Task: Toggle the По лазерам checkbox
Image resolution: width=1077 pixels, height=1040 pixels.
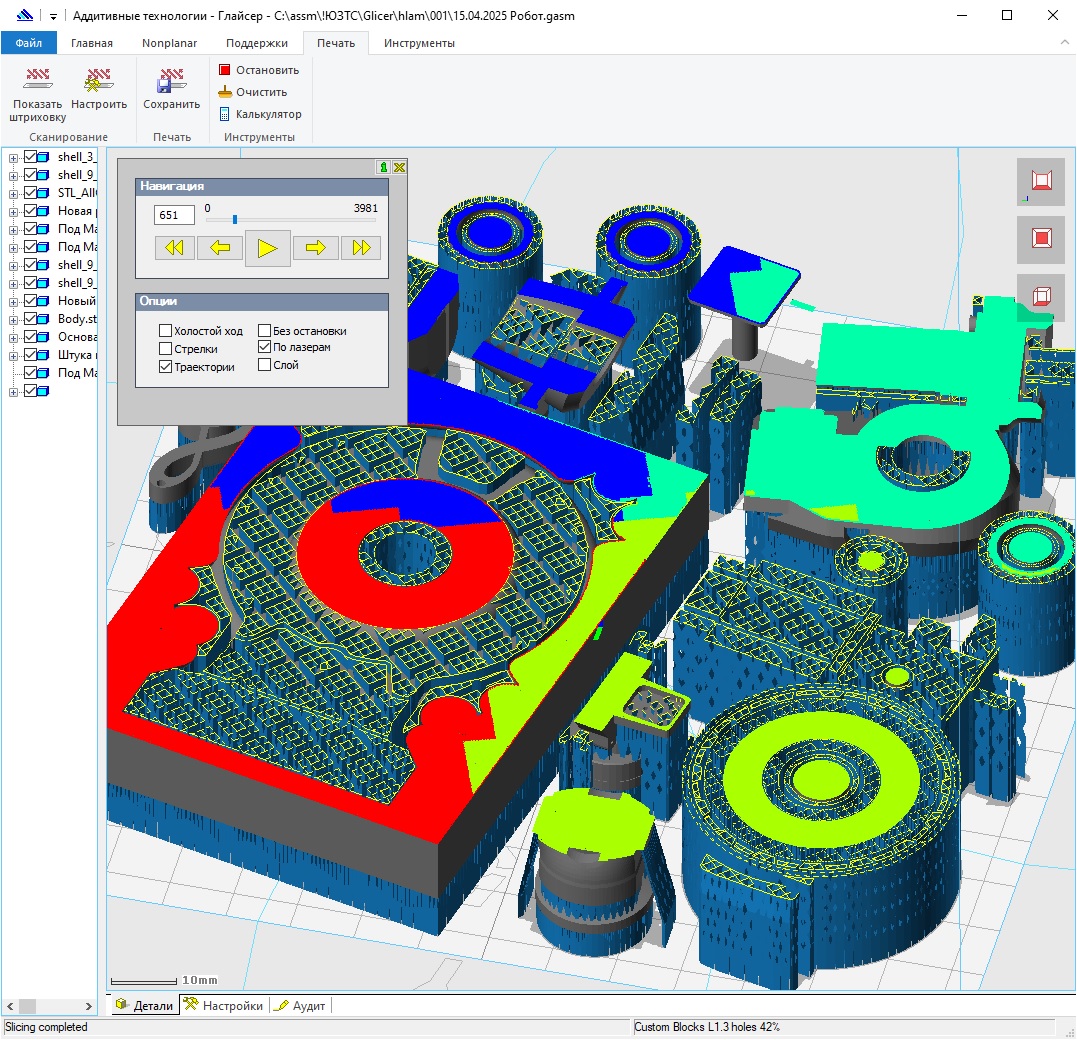Action: coord(265,348)
